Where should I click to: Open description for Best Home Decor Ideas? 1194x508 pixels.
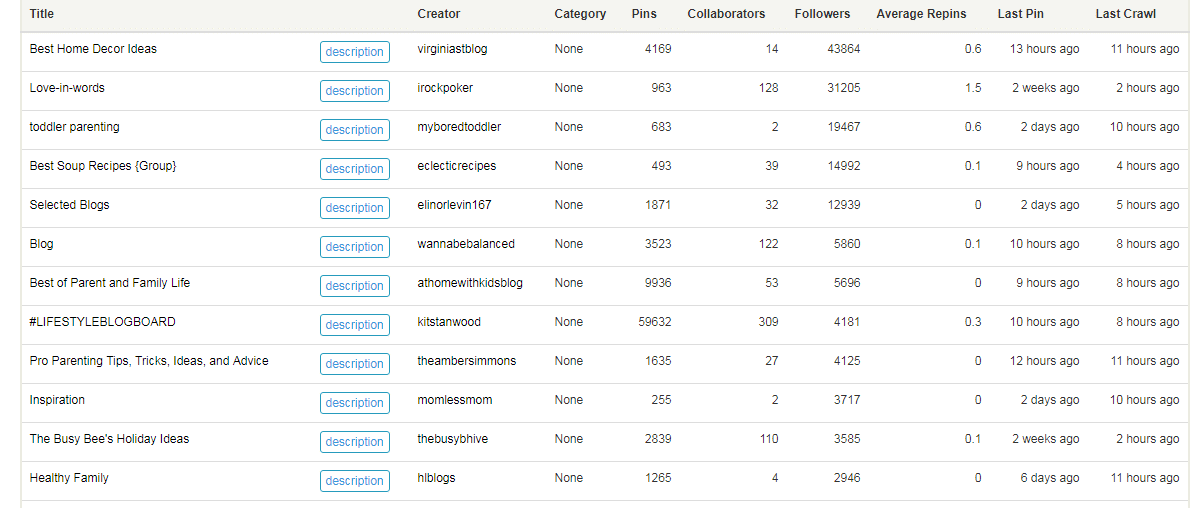click(355, 52)
